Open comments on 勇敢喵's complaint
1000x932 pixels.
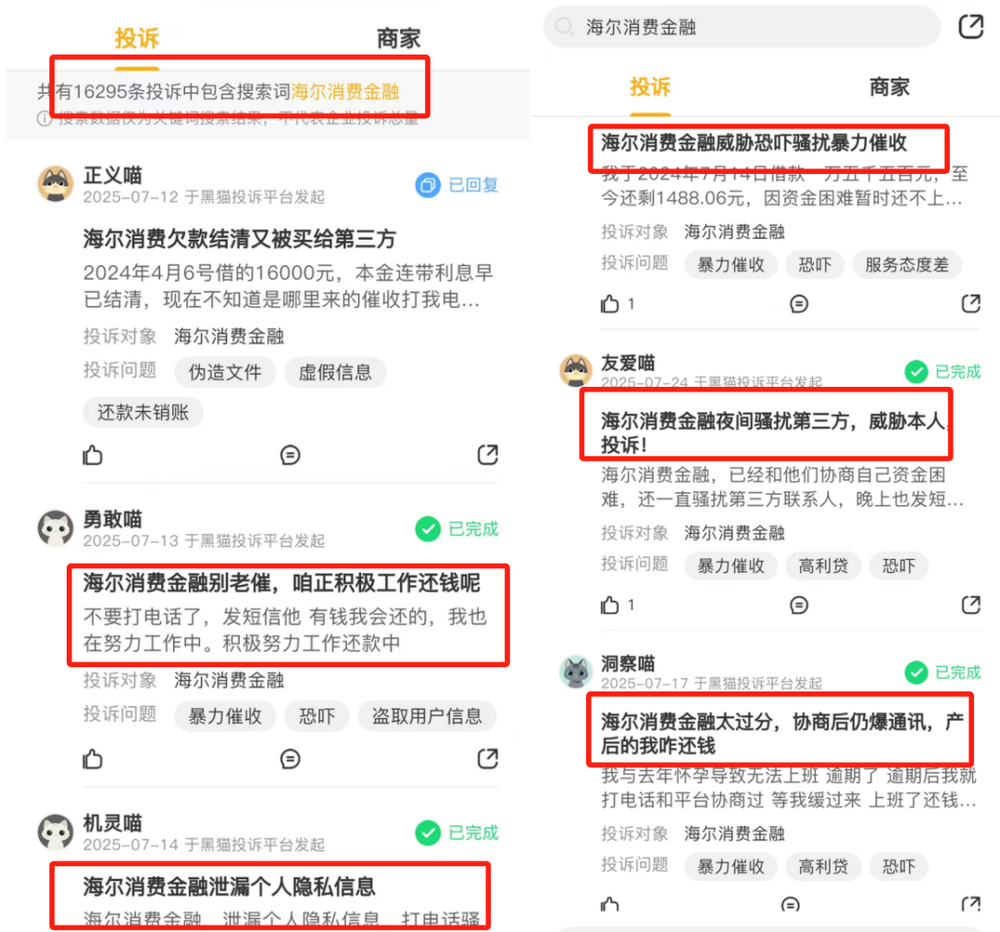click(x=290, y=758)
